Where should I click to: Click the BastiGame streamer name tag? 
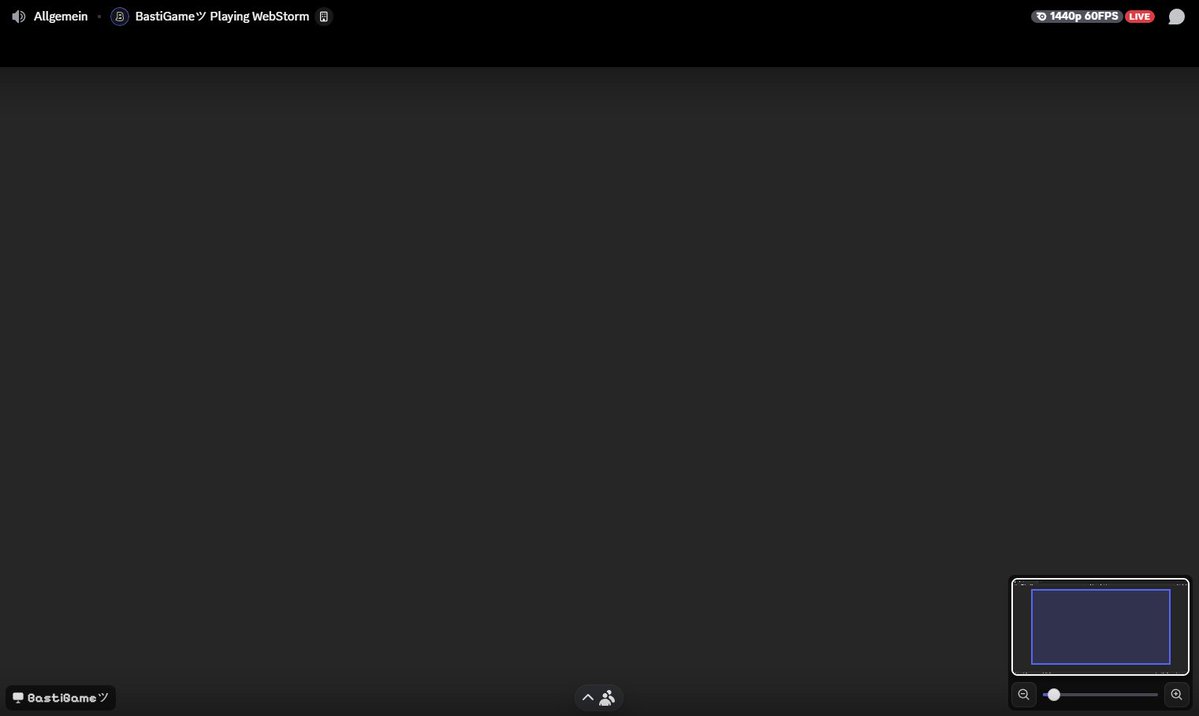pos(61,698)
